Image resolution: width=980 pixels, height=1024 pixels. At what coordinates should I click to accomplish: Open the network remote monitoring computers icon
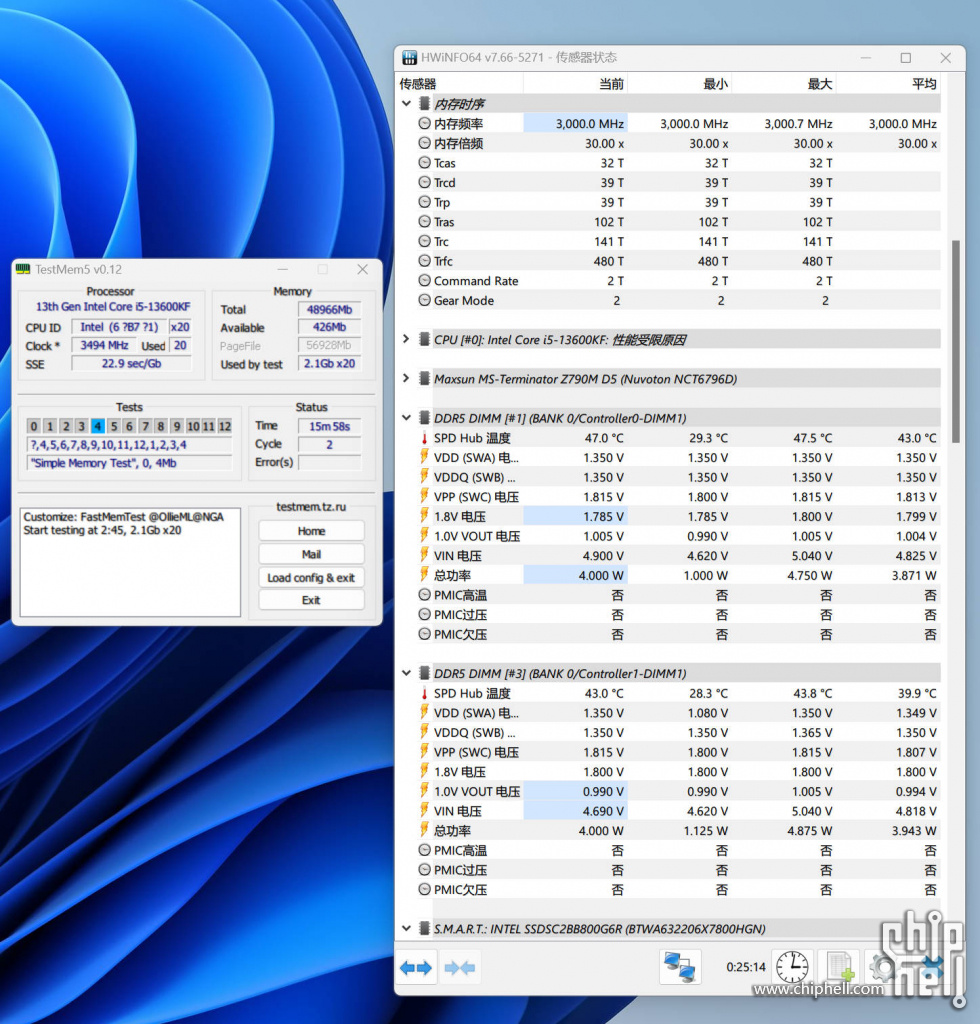coord(679,967)
